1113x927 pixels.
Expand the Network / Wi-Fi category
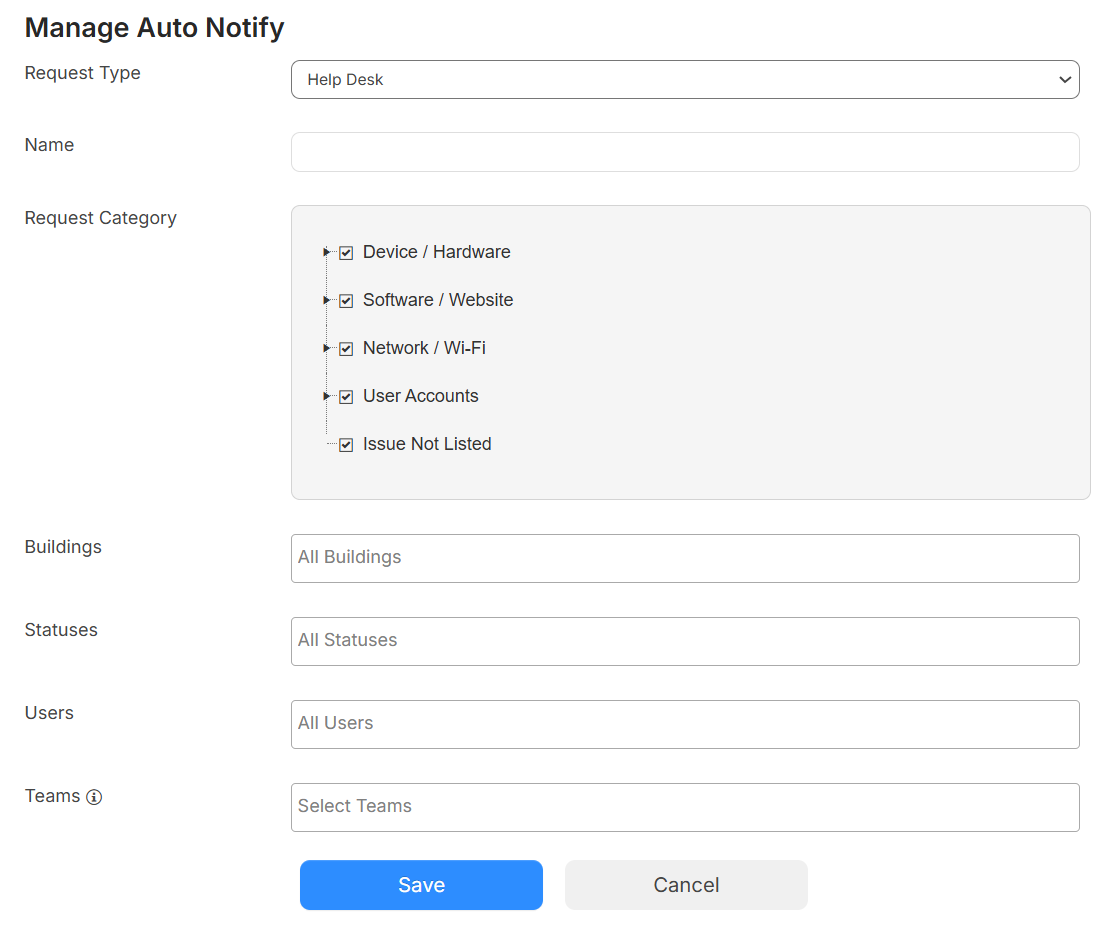[x=326, y=348]
